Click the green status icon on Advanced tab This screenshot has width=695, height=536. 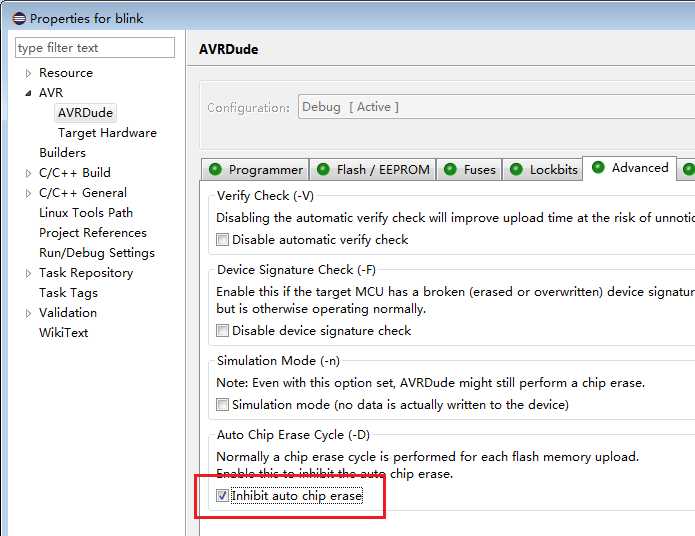point(598,167)
